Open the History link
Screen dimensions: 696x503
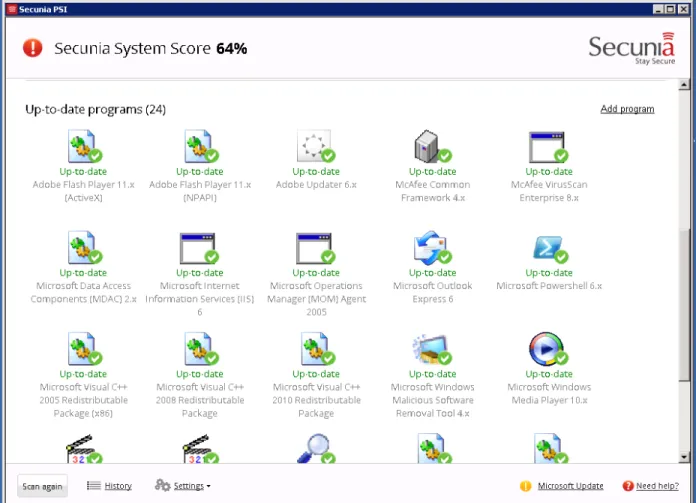pos(118,486)
